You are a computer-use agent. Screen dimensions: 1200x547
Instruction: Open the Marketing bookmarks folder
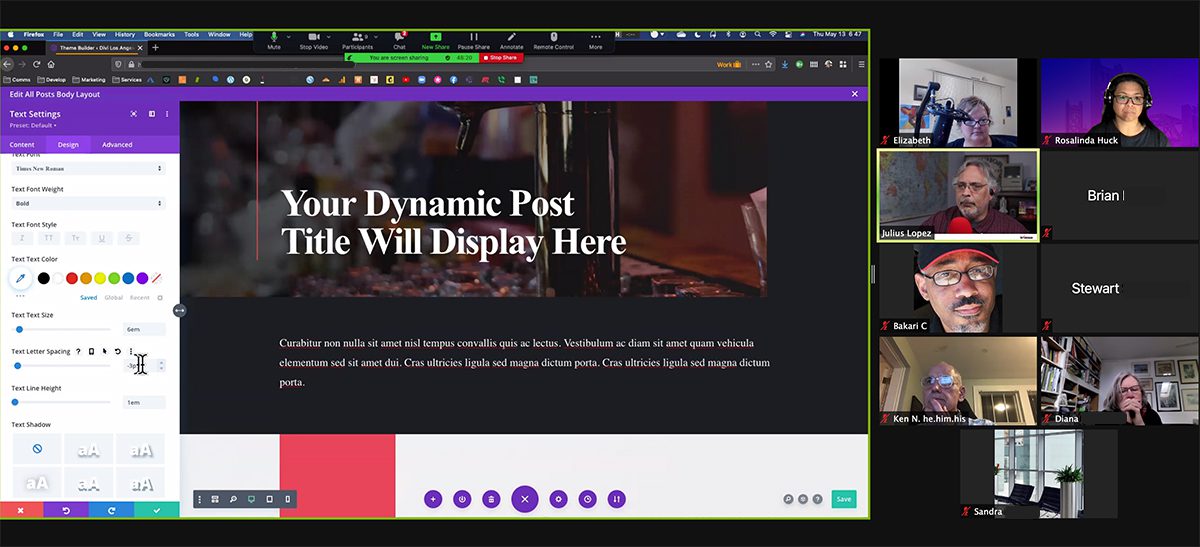pyautogui.click(x=89, y=79)
